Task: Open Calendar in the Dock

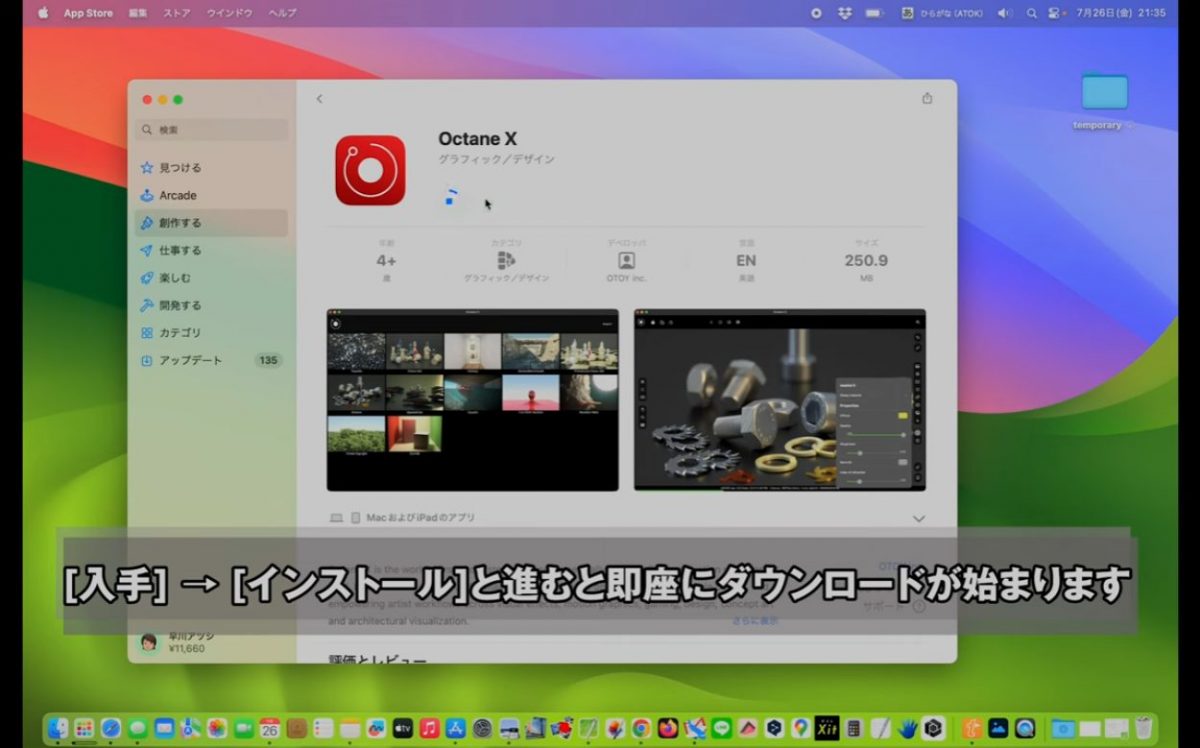Action: coord(270,728)
